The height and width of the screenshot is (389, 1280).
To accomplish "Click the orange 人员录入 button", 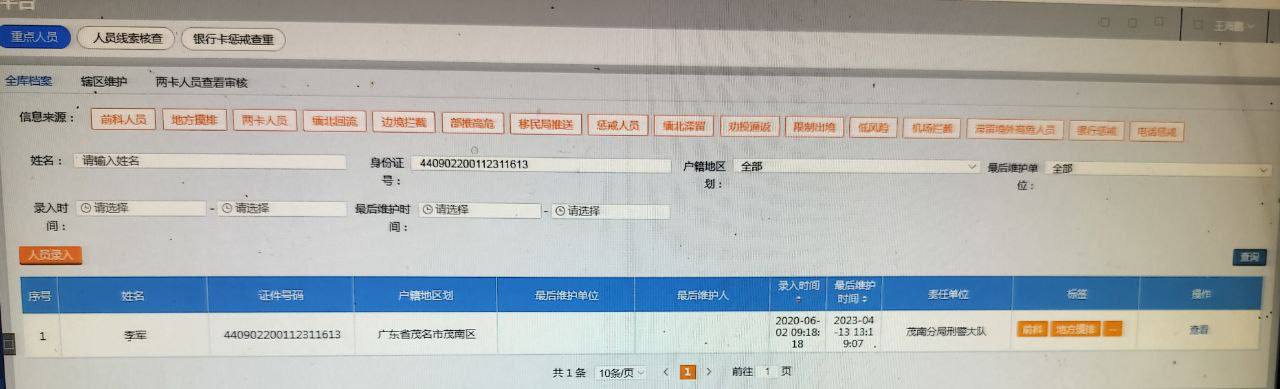I will [x=51, y=255].
